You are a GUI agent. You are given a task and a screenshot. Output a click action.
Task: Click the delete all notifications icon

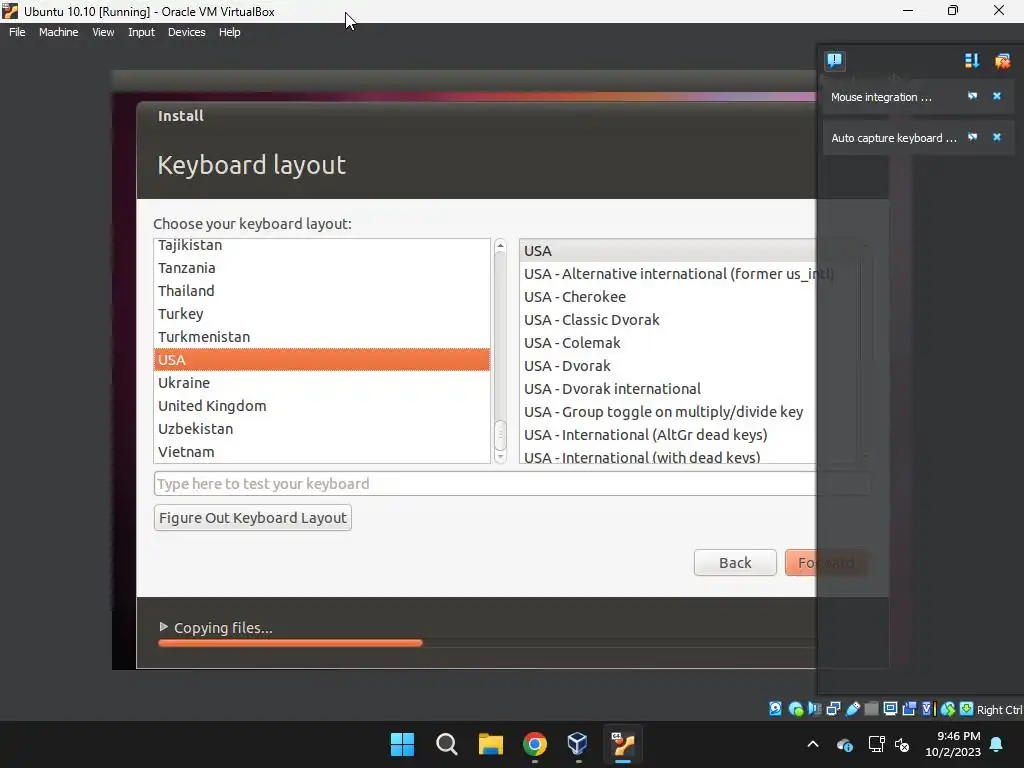click(x=1002, y=61)
